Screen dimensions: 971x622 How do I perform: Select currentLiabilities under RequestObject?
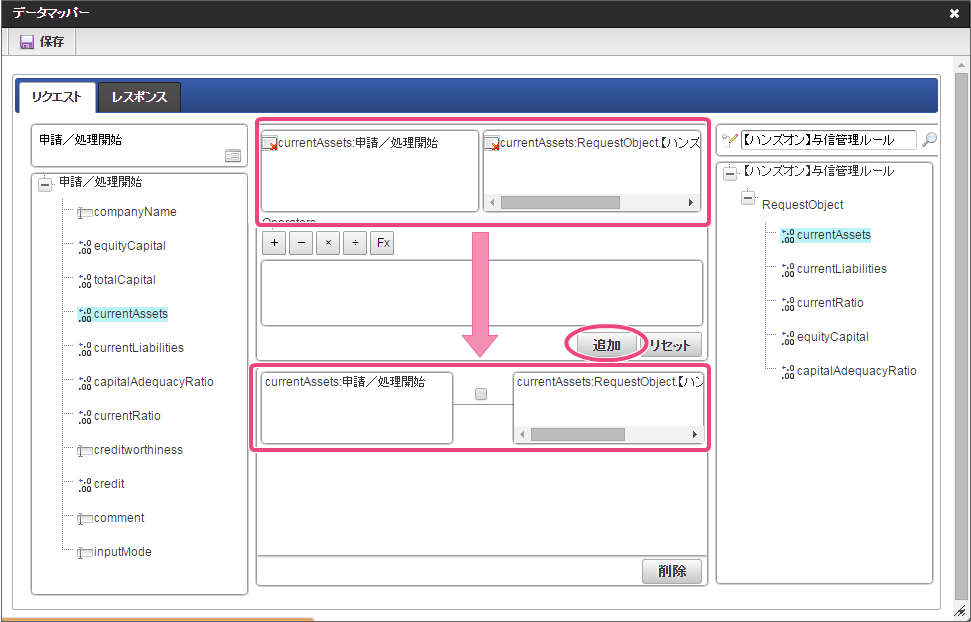[x=842, y=269]
